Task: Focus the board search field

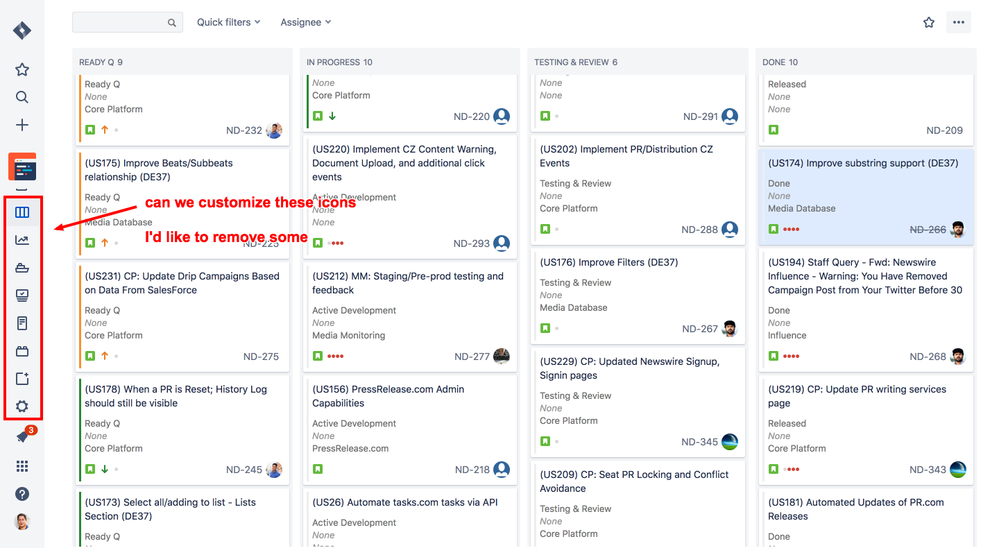Action: click(127, 22)
